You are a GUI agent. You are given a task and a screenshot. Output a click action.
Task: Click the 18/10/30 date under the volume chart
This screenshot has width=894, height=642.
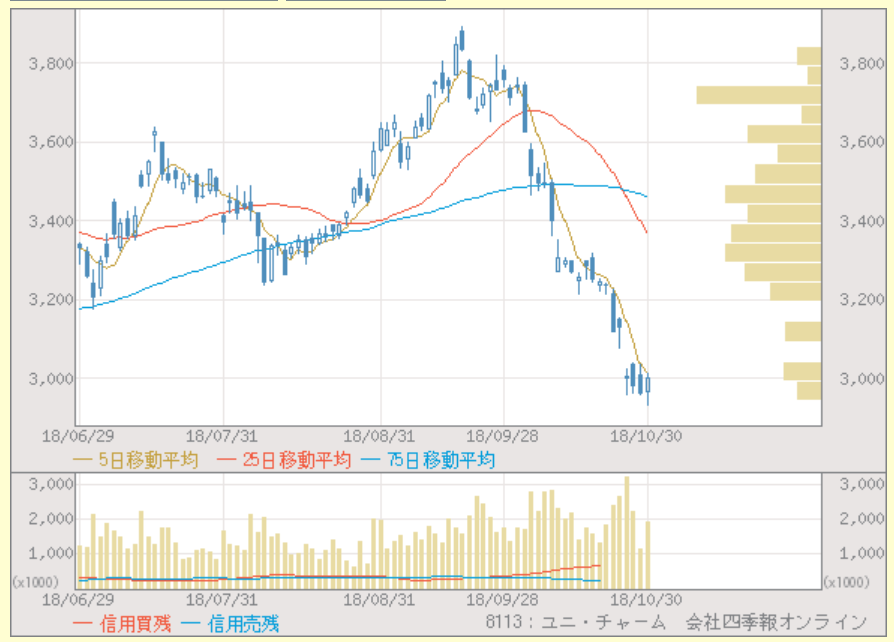(x=645, y=599)
